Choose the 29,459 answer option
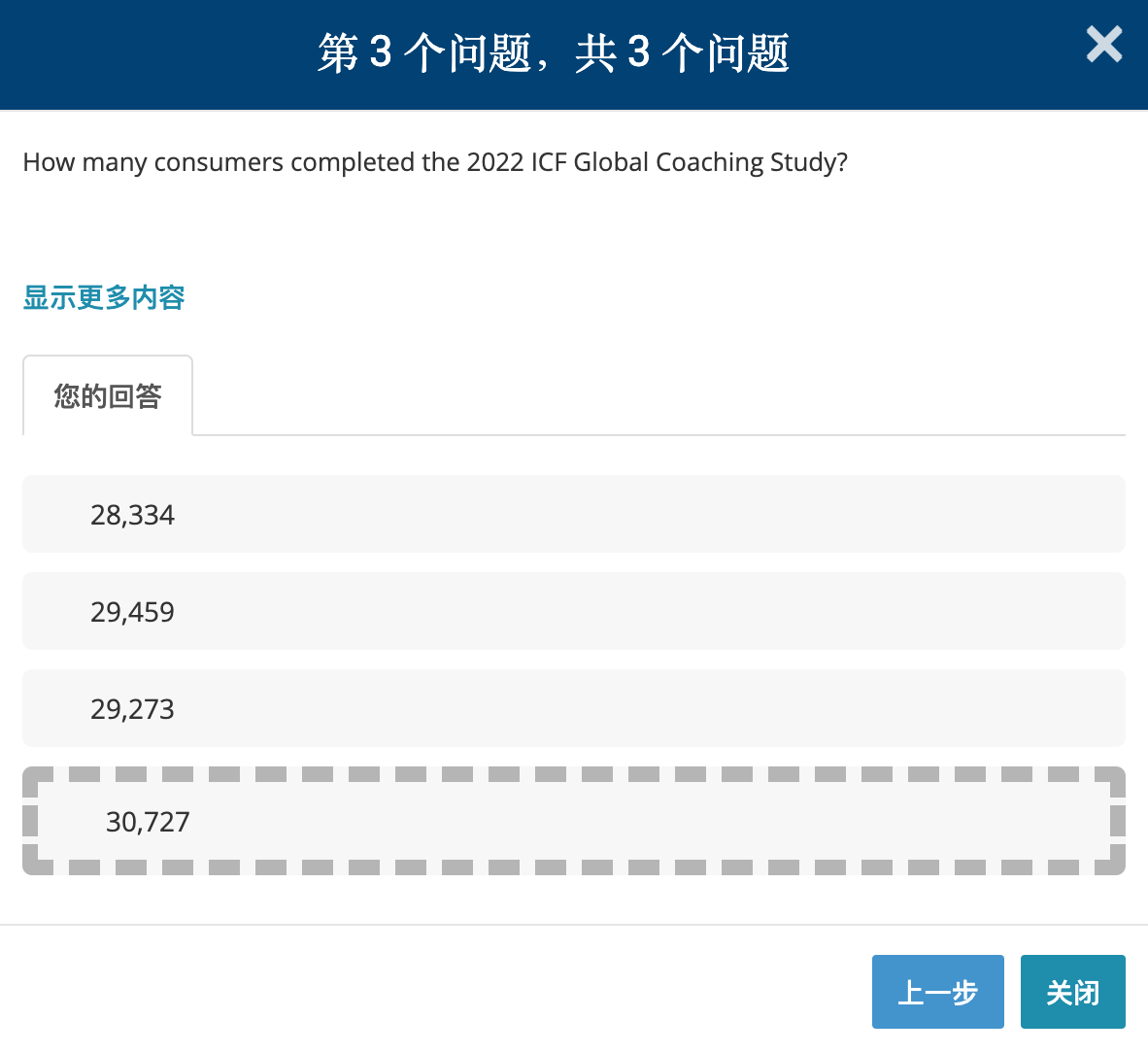 click(133, 612)
